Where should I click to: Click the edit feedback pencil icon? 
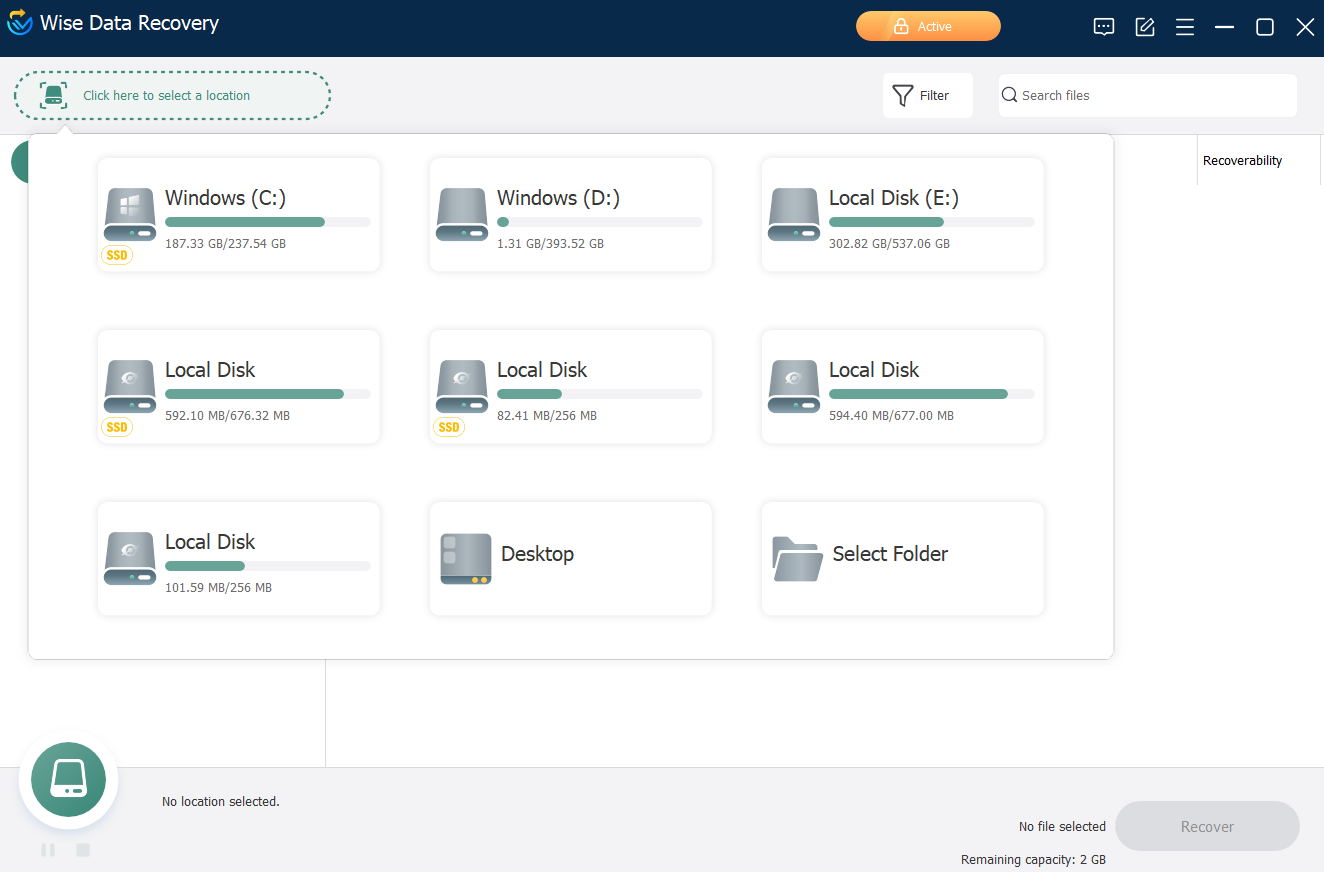1144,27
